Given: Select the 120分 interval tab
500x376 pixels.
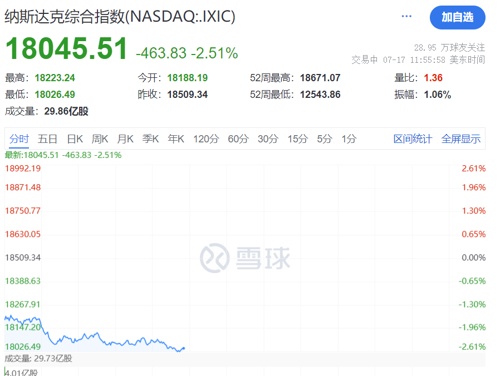Looking at the screenshot, I should [206, 139].
